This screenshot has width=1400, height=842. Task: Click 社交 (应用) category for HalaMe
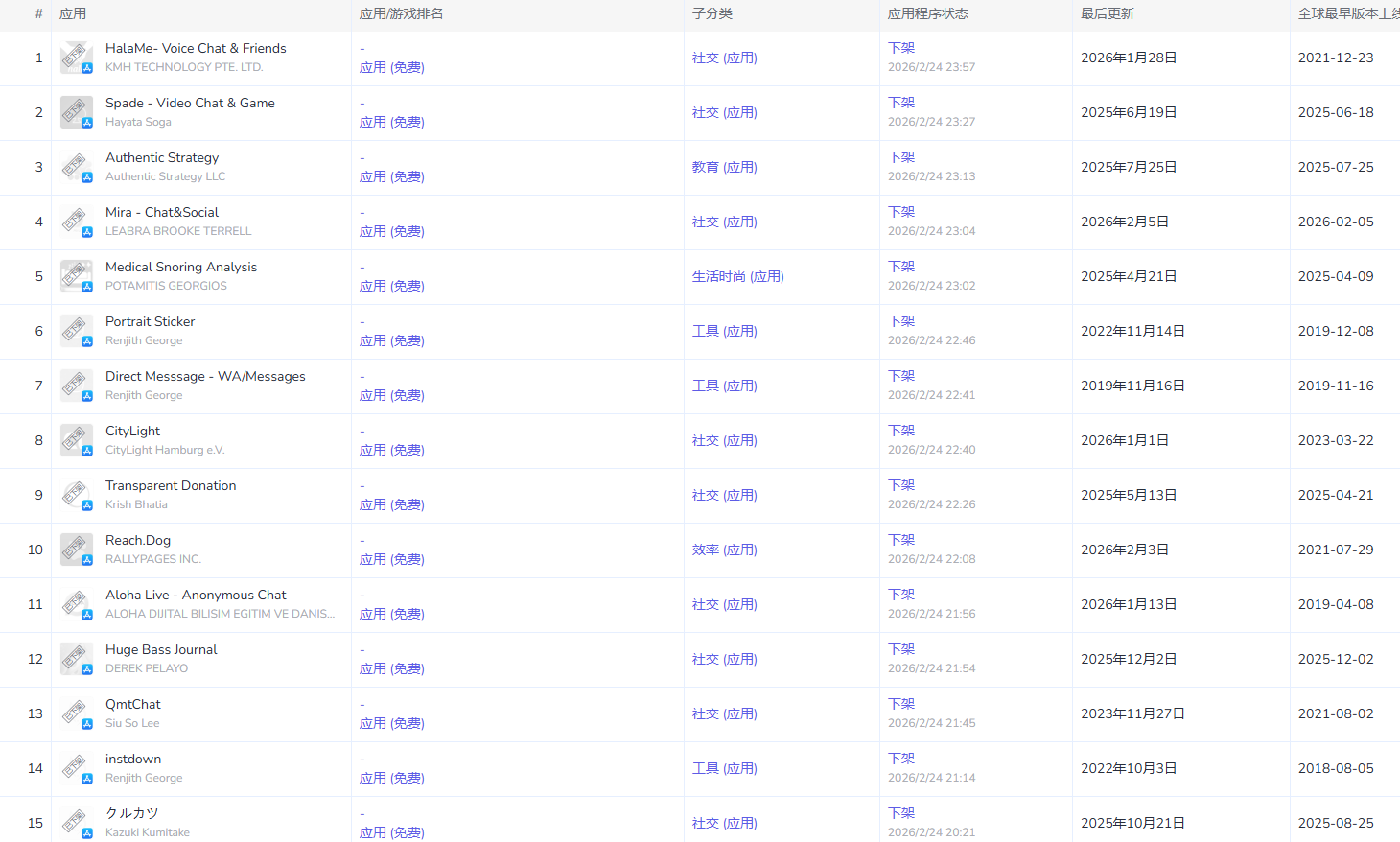tap(725, 58)
